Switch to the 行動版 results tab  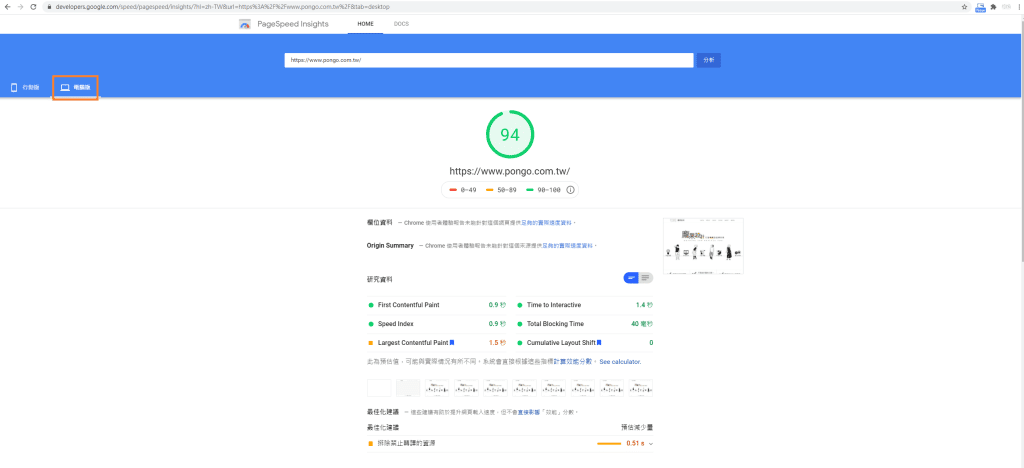[x=25, y=87]
